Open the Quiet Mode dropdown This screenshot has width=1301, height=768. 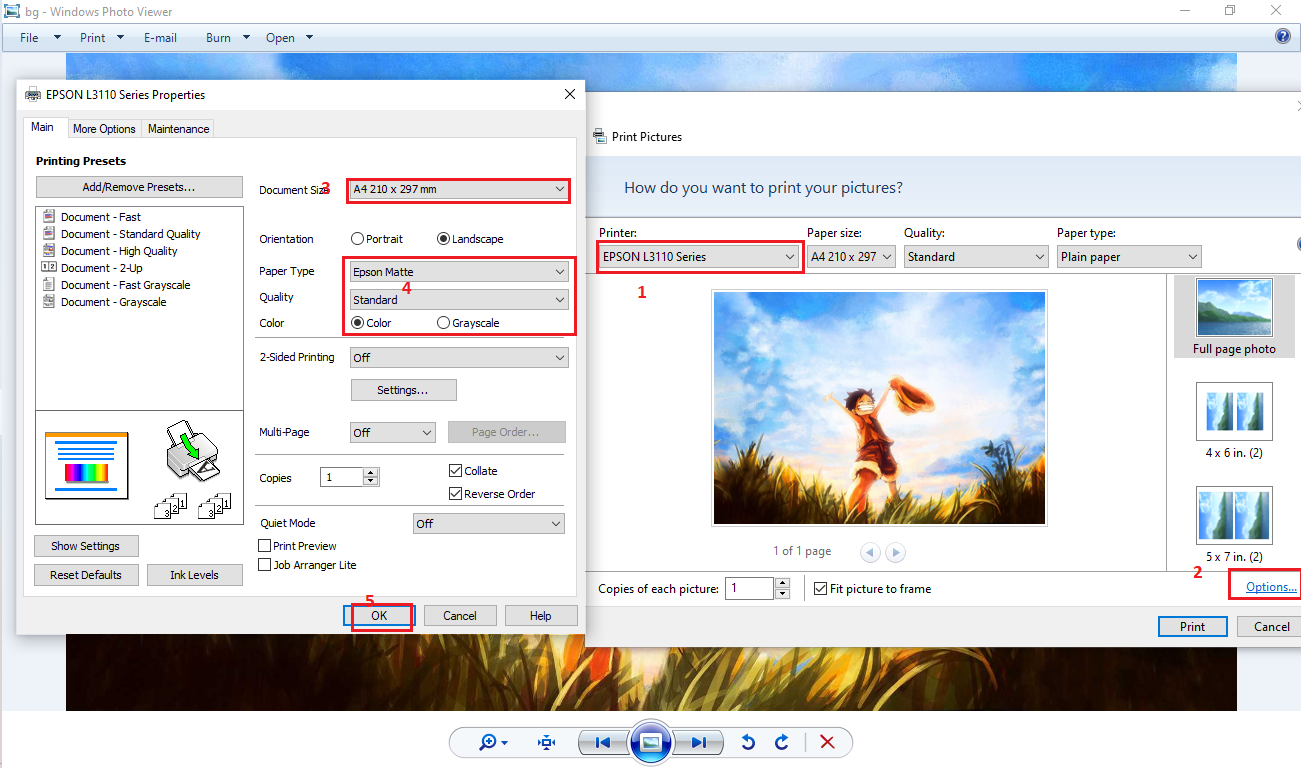point(489,523)
